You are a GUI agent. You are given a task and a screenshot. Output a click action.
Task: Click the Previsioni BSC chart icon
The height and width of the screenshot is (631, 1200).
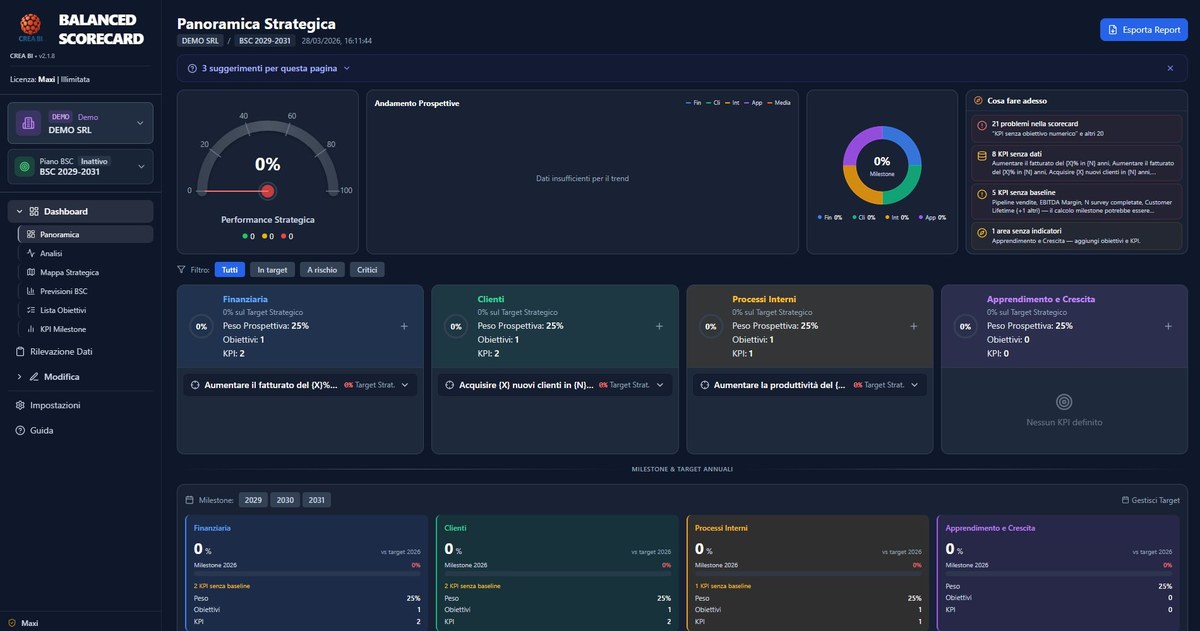tap(31, 289)
